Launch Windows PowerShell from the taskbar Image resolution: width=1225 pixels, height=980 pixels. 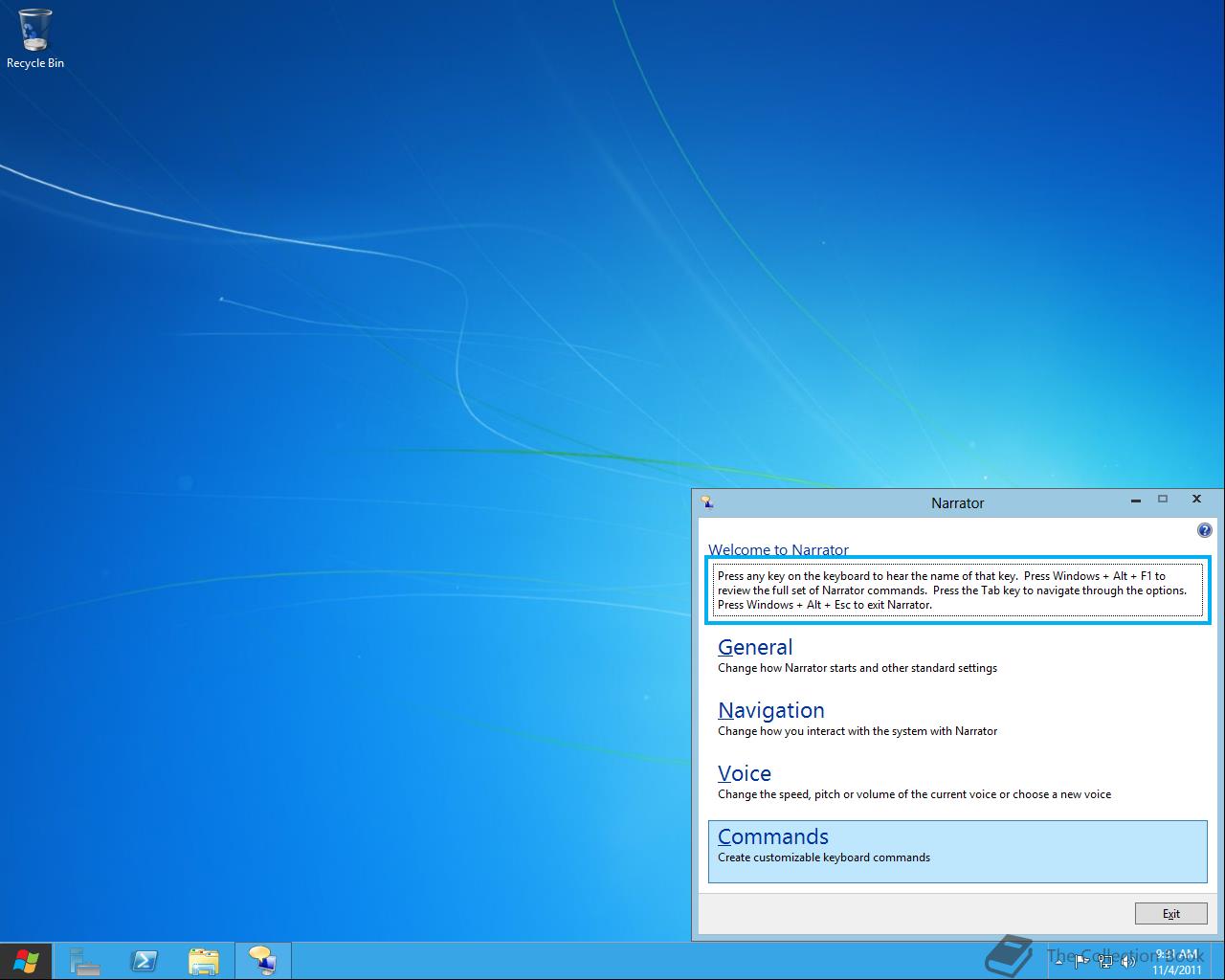[144, 961]
